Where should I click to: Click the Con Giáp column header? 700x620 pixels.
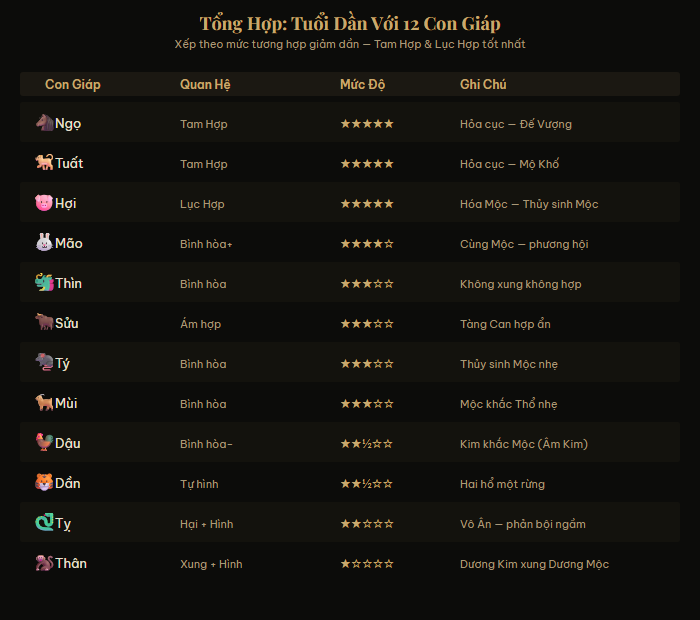point(73,85)
